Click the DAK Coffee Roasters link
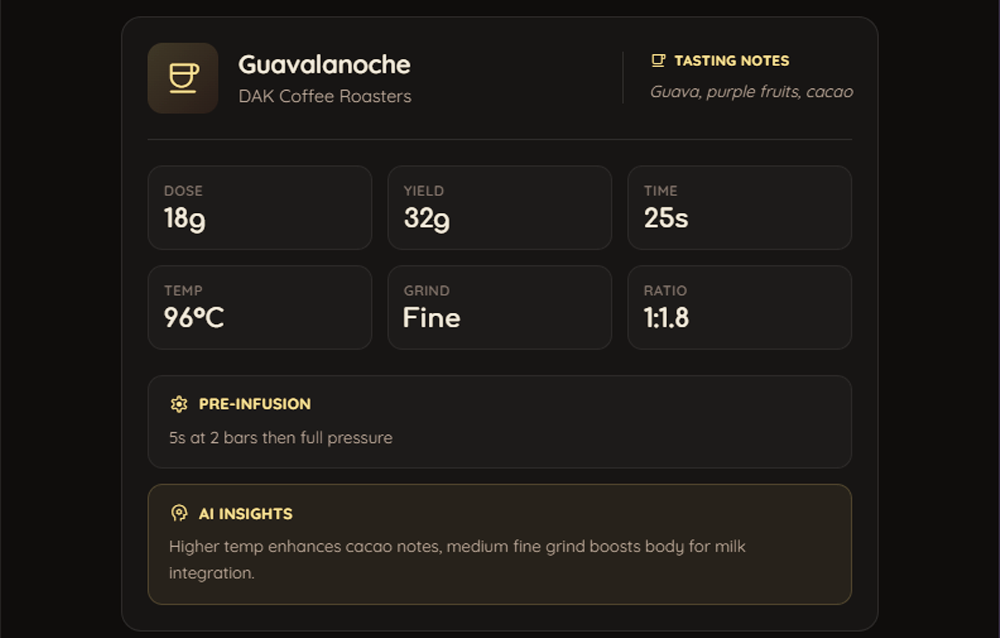 (324, 96)
